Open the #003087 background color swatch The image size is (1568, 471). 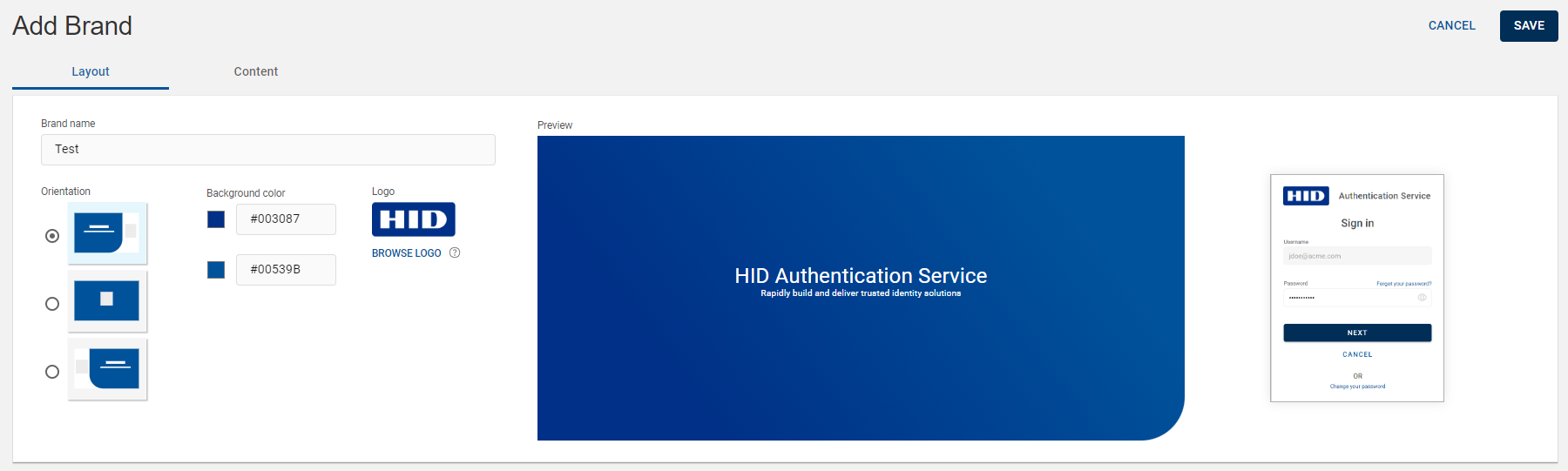pyautogui.click(x=216, y=219)
